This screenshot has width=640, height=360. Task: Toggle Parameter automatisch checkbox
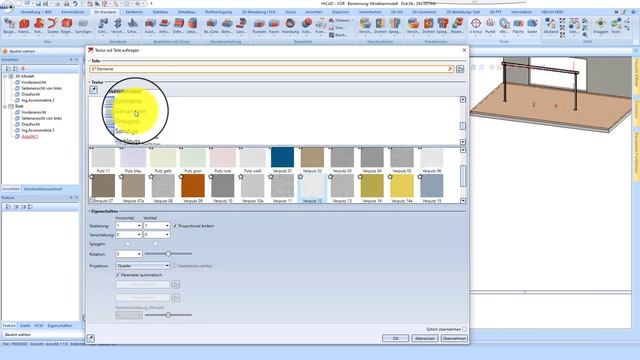coord(118,275)
